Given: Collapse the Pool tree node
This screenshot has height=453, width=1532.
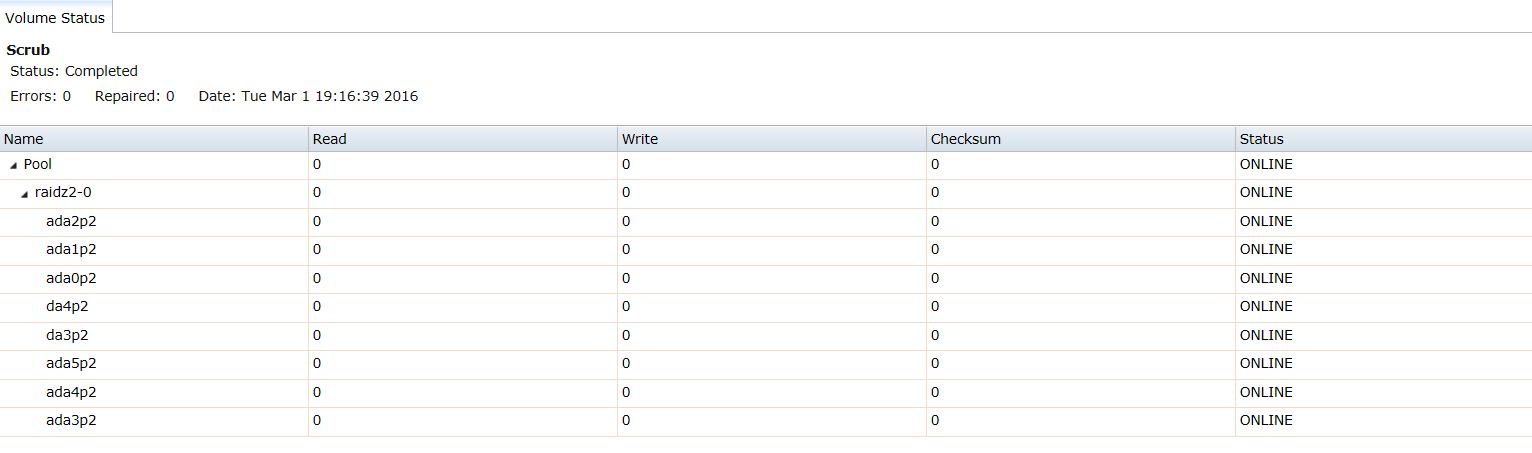Looking at the screenshot, I should coord(14,165).
